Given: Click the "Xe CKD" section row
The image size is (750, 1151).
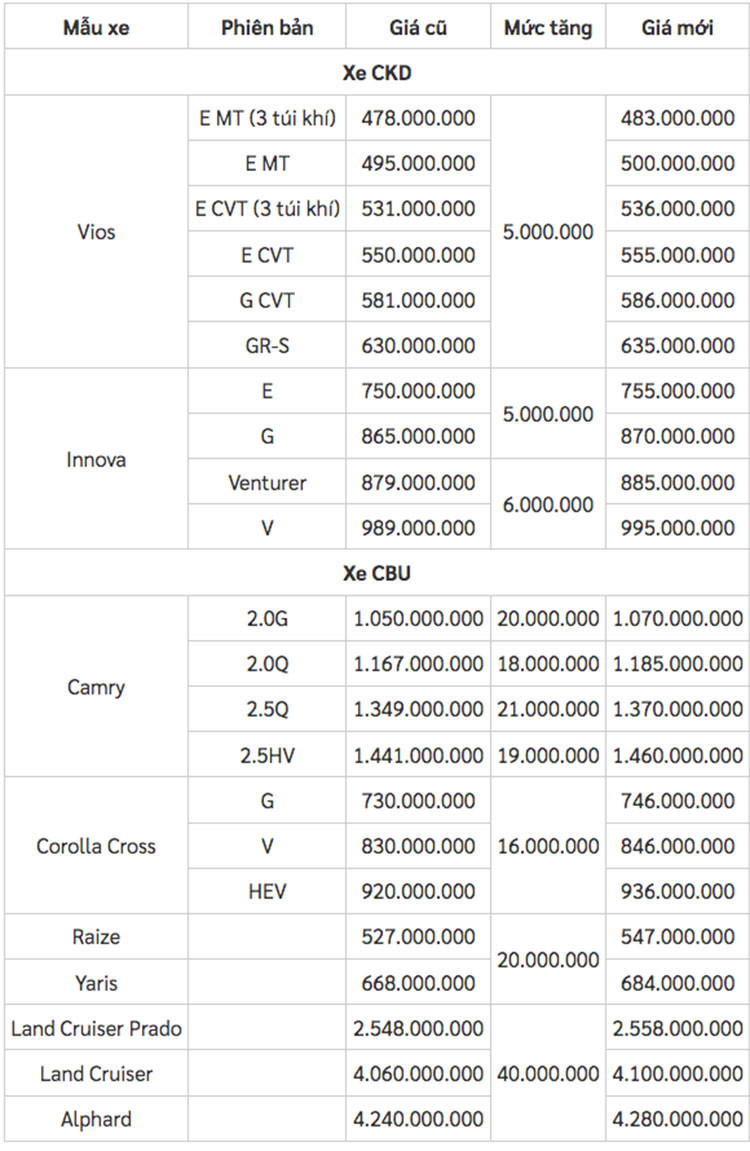Looking at the screenshot, I should (376, 73).
